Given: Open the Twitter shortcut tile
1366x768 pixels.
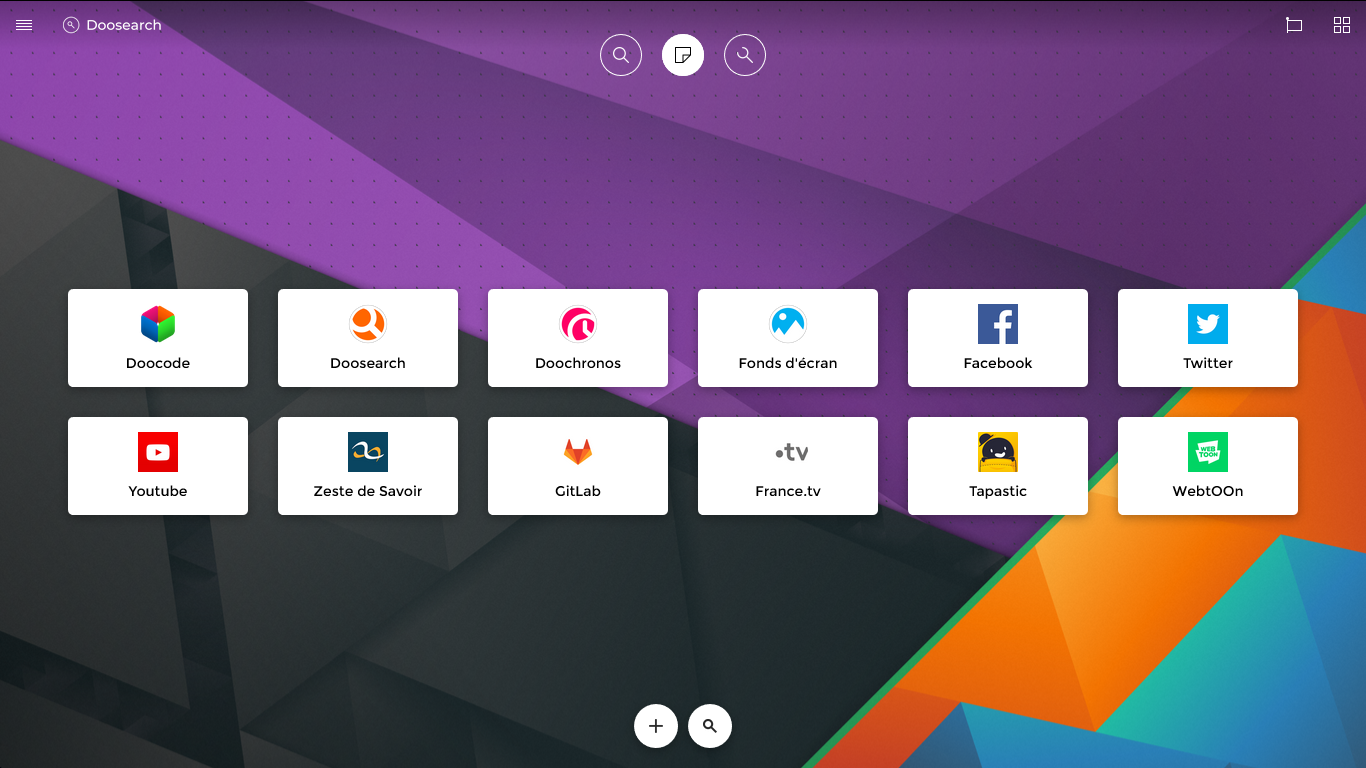Looking at the screenshot, I should 1208,338.
